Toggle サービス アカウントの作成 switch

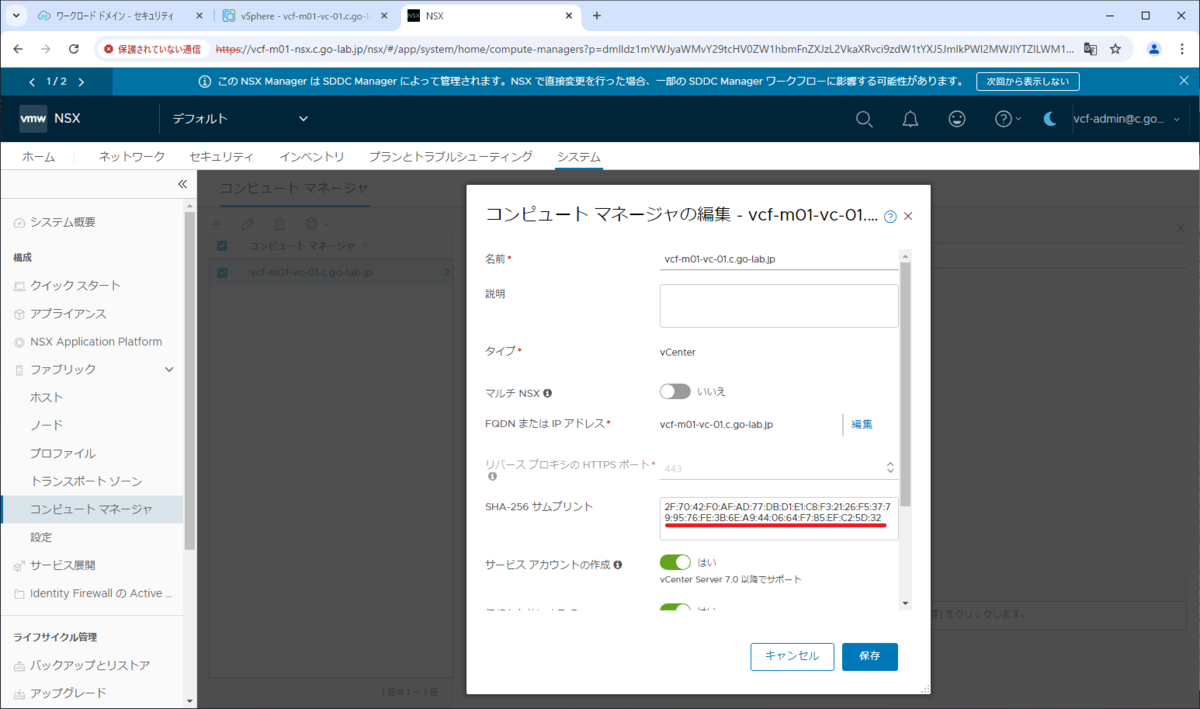click(675, 563)
